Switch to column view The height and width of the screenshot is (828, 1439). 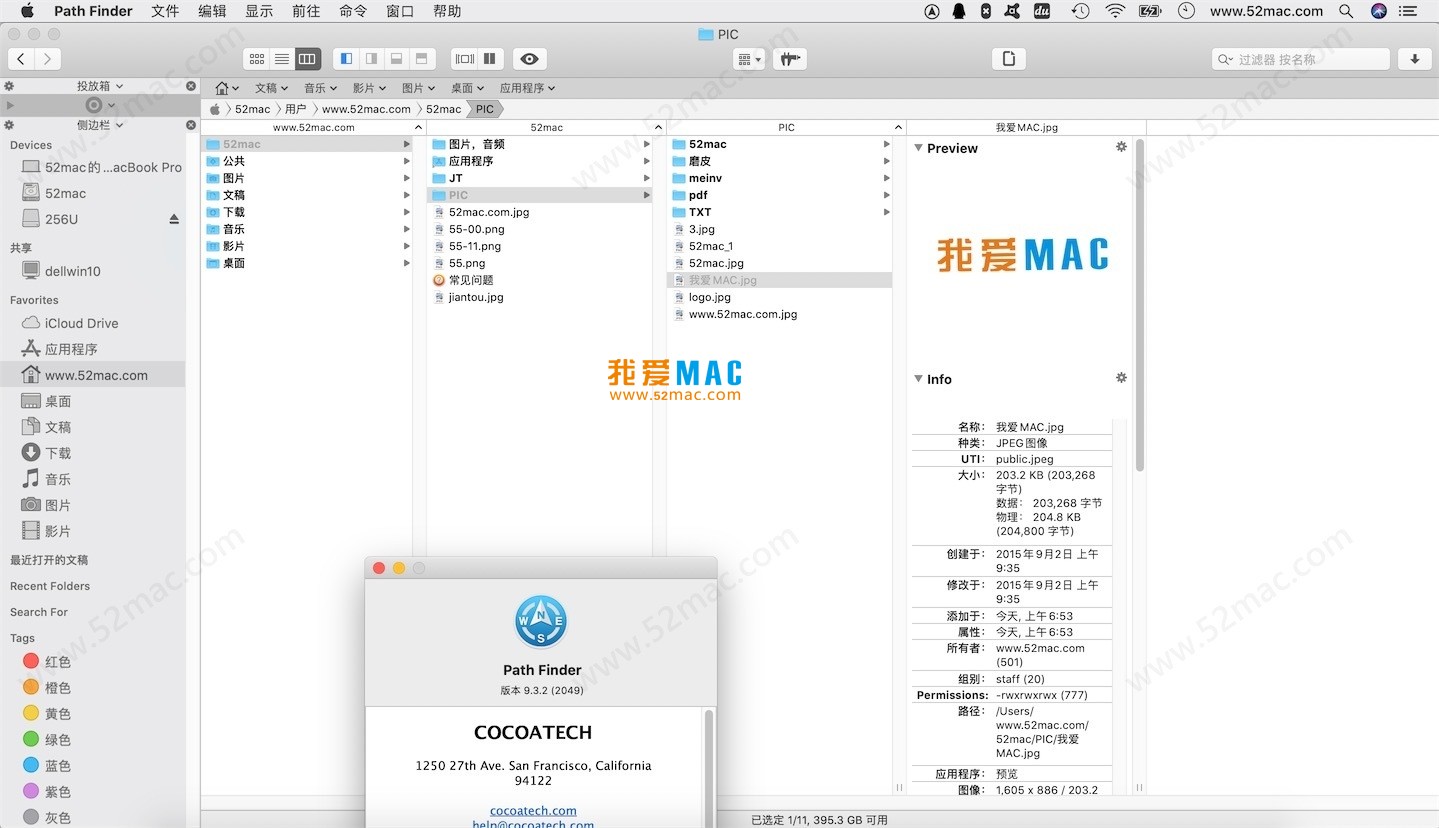(308, 59)
